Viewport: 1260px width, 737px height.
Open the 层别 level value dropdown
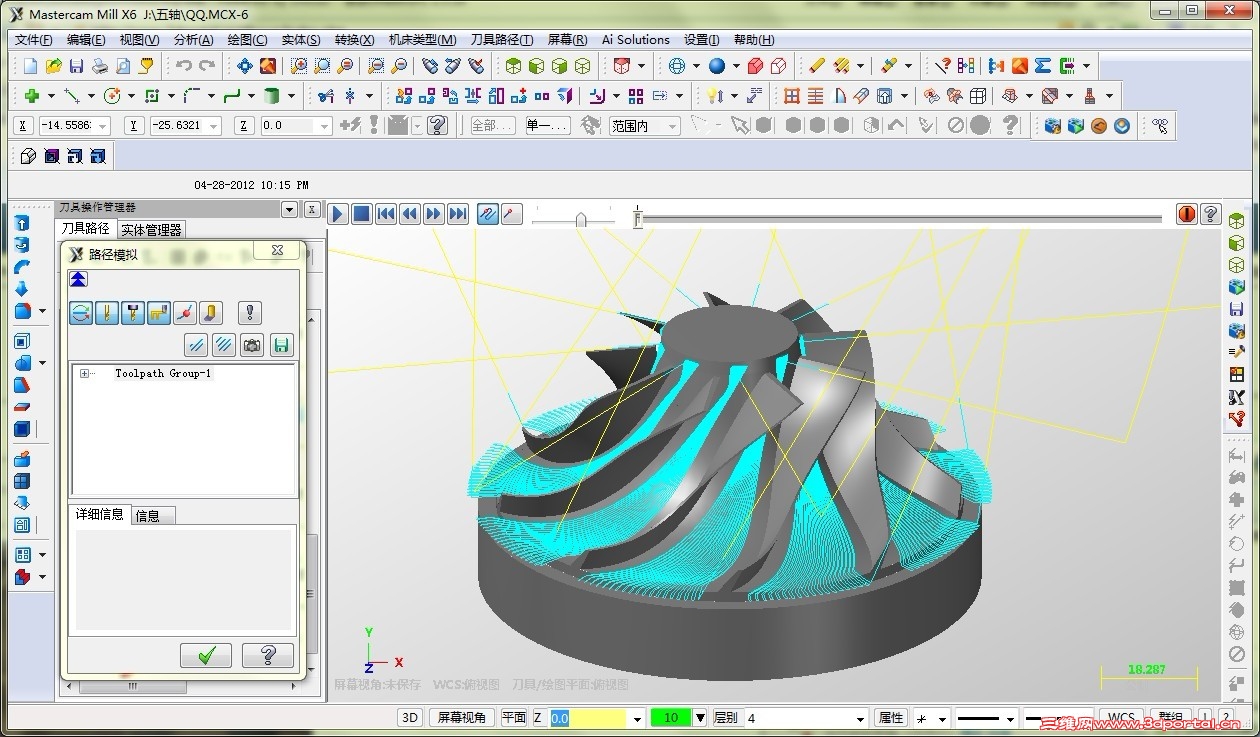(860, 718)
